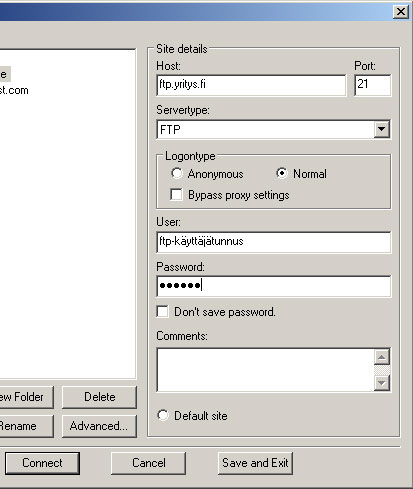
Task: Click the Delete button
Action: click(99, 397)
